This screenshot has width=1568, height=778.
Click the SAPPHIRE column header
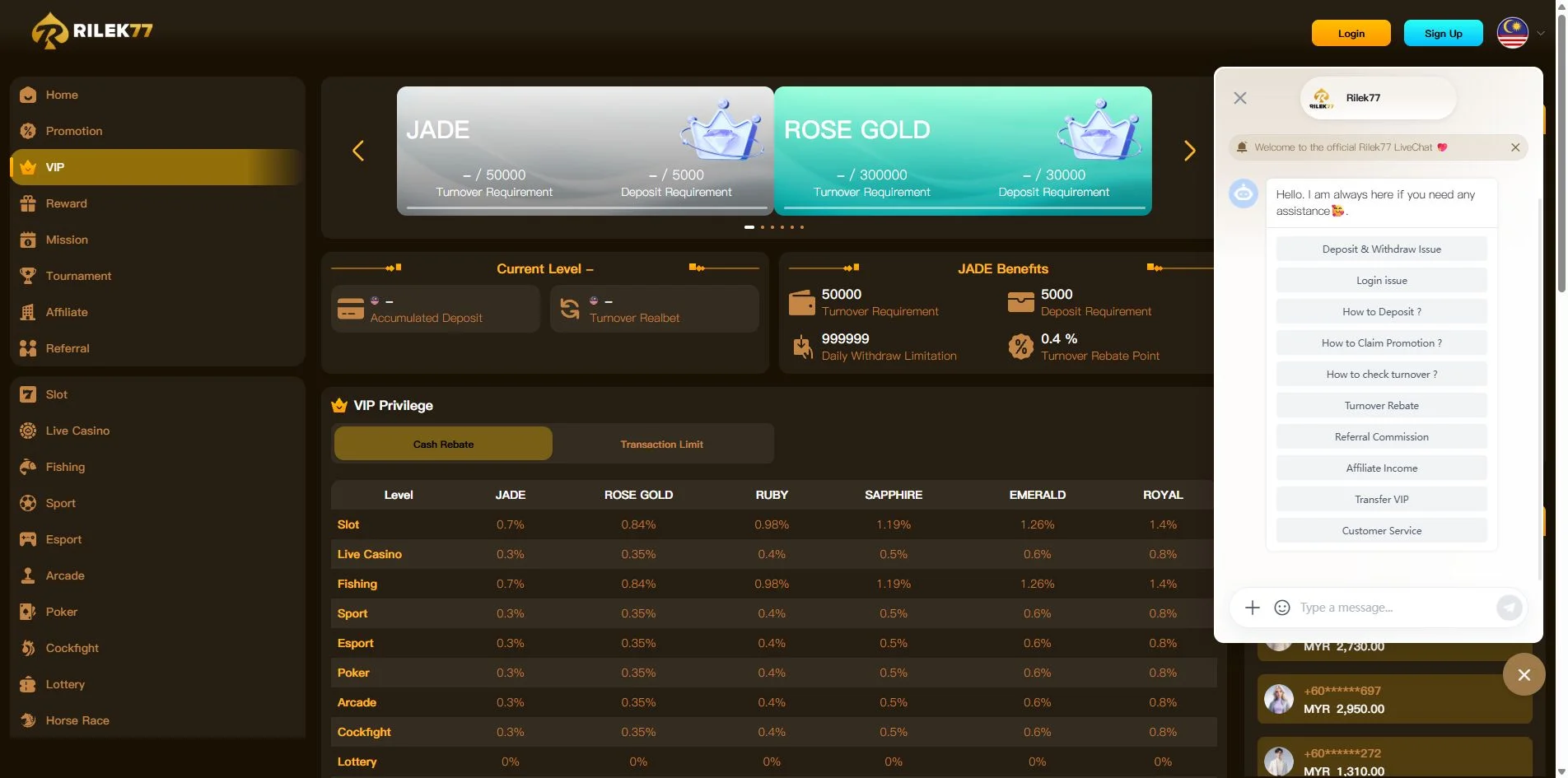click(x=894, y=495)
